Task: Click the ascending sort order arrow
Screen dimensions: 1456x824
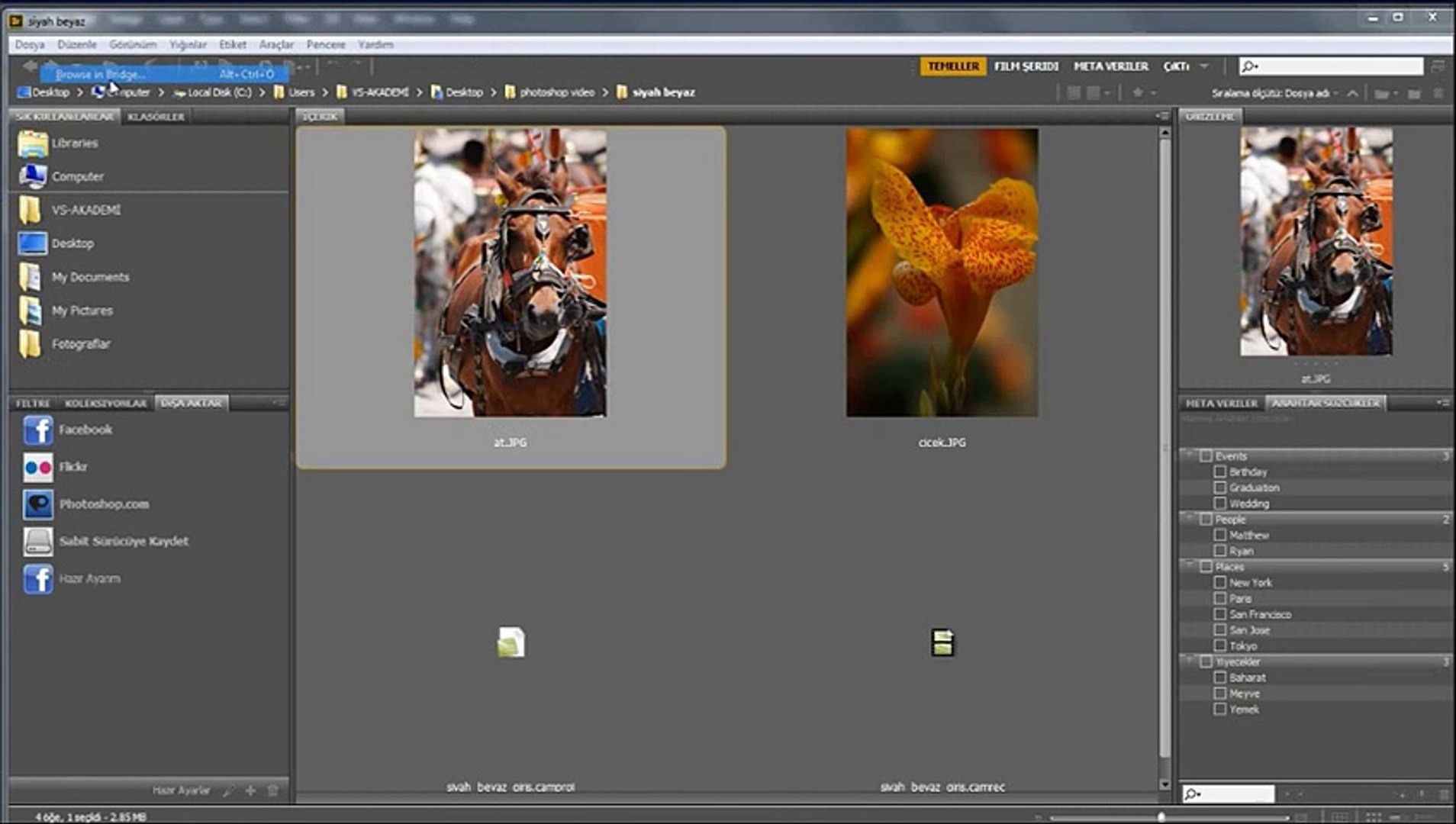Action: click(1352, 93)
